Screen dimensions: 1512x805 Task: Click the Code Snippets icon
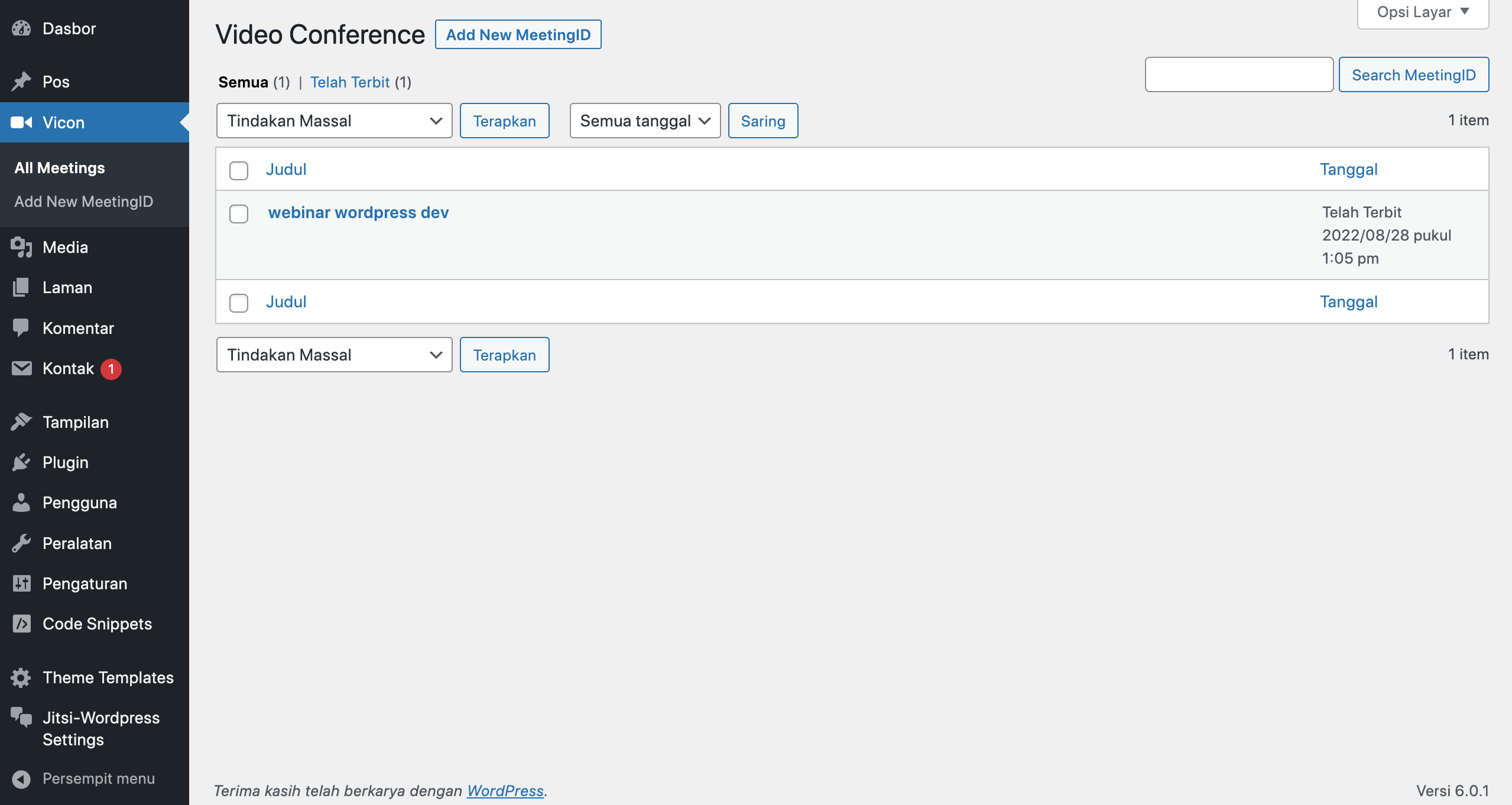[21, 624]
